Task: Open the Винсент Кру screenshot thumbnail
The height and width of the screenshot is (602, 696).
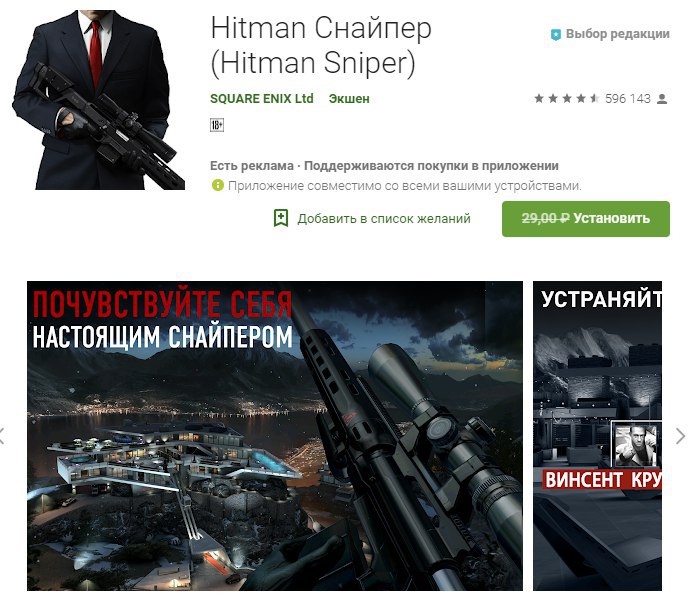Action: tap(597, 436)
